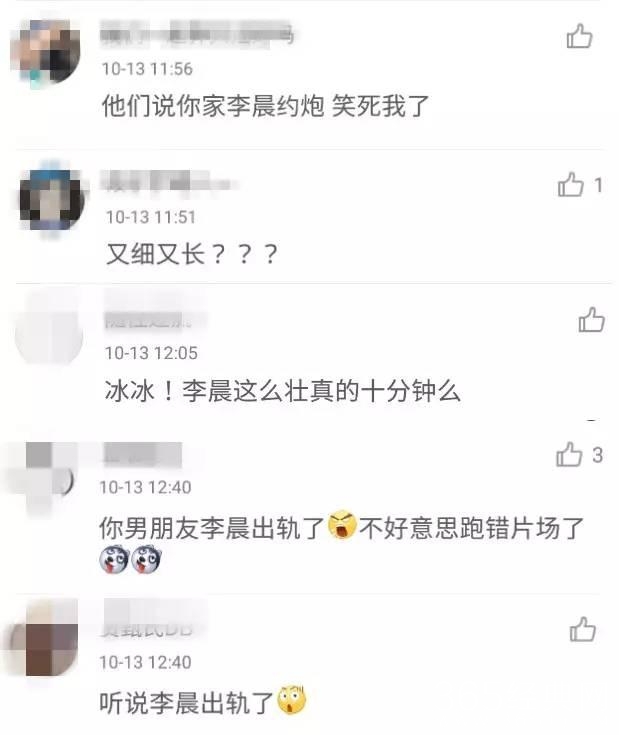
Task: Open username above 10-13 12:05 timestamp
Action: click(x=148, y=320)
